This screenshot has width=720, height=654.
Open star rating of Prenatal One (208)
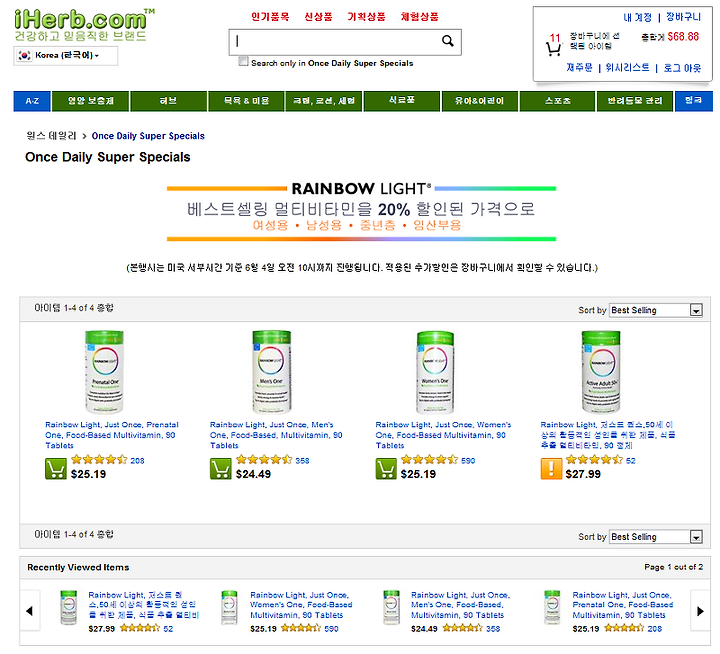(99, 459)
